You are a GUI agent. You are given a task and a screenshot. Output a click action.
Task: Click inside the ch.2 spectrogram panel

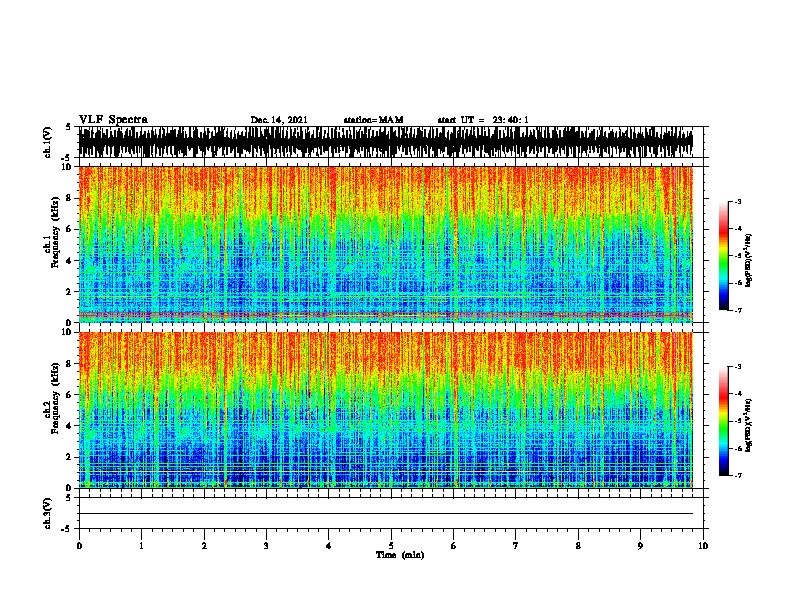click(x=385, y=410)
